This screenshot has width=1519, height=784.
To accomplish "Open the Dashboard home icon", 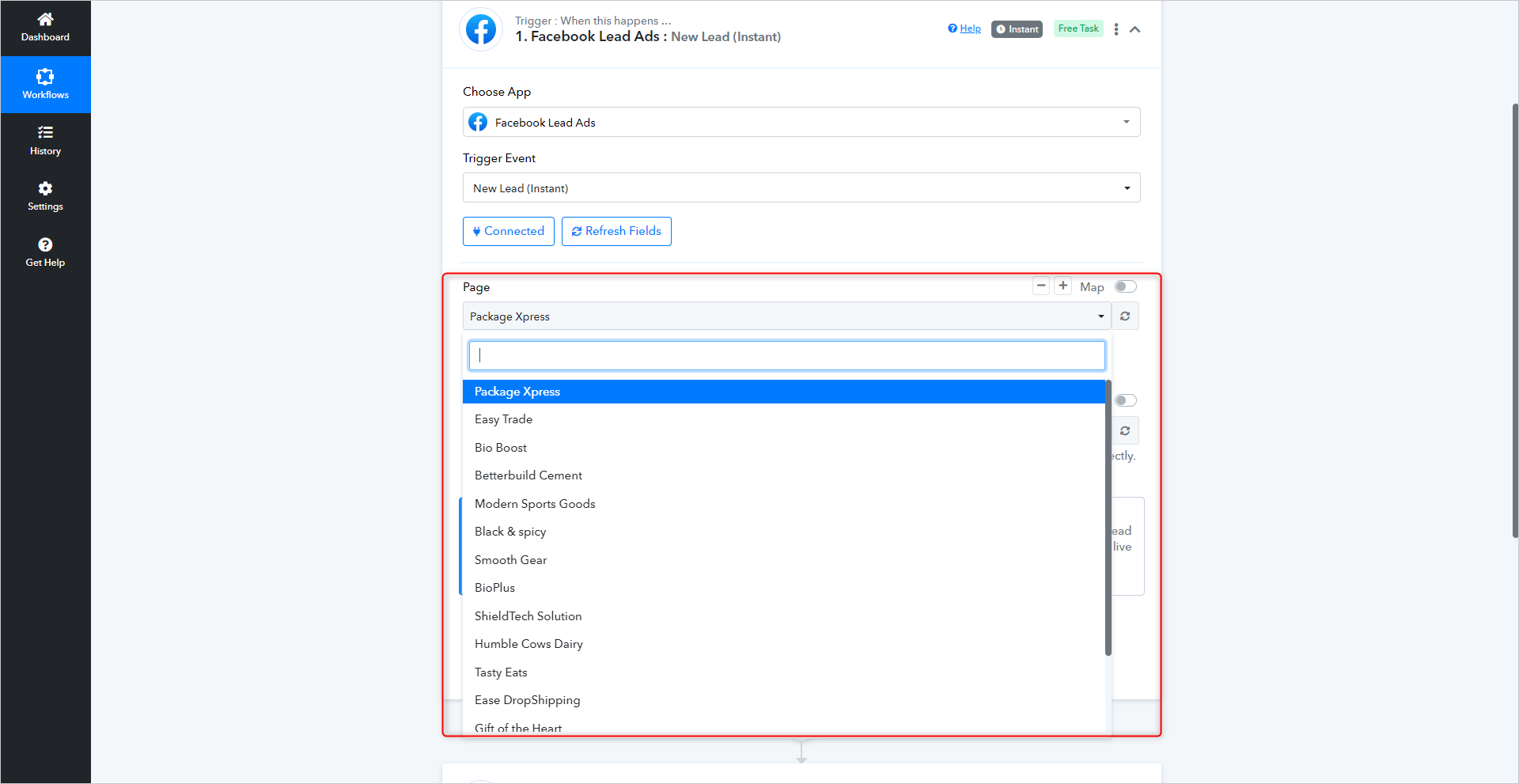I will click(45, 19).
